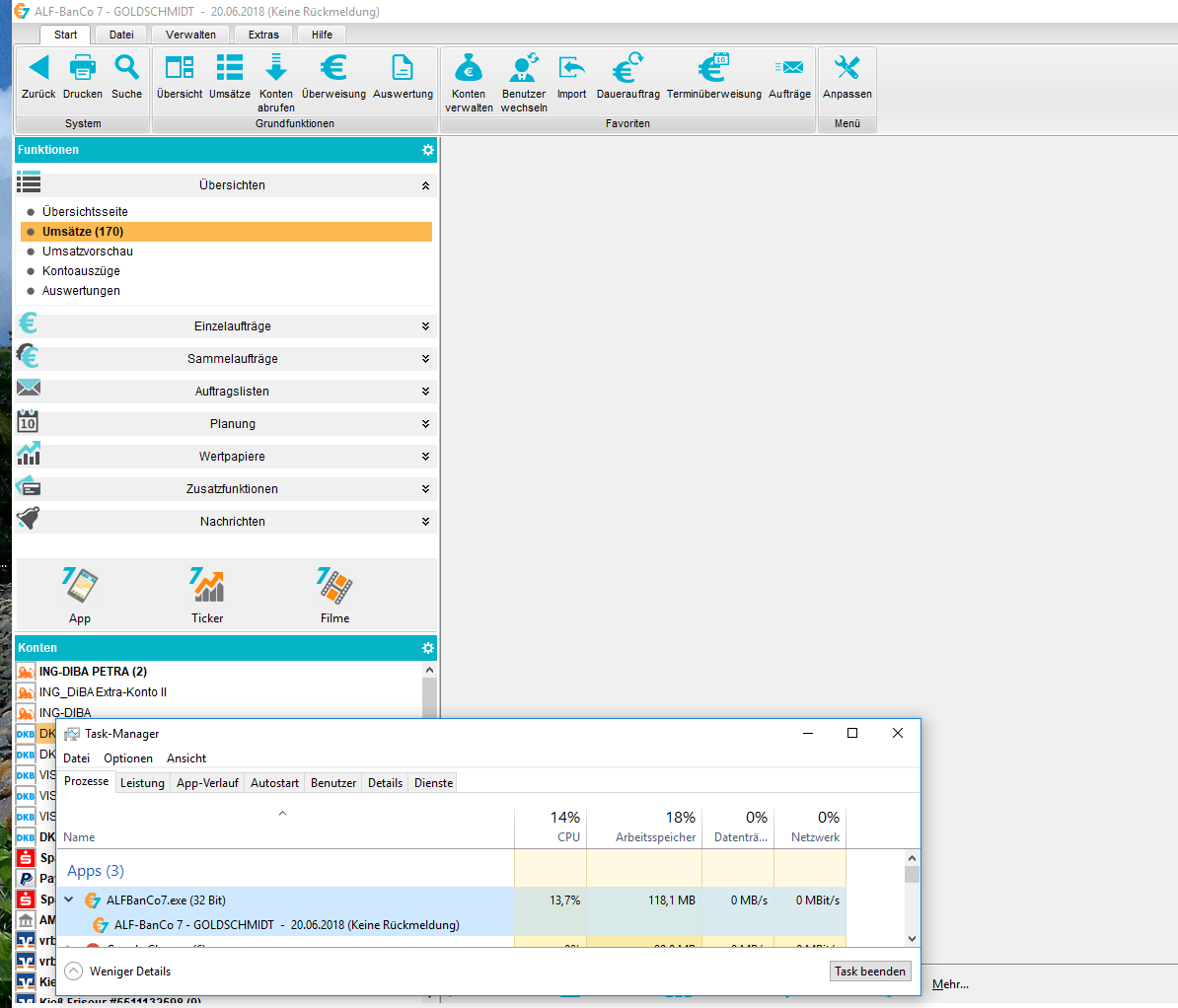Image resolution: width=1178 pixels, height=1008 pixels.
Task: Expand the Sammelaufträge section
Action: pyautogui.click(x=425, y=358)
